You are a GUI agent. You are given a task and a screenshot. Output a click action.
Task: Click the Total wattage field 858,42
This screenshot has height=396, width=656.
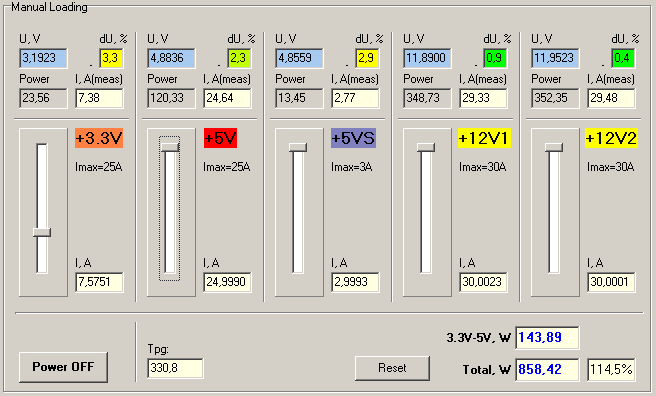(547, 369)
